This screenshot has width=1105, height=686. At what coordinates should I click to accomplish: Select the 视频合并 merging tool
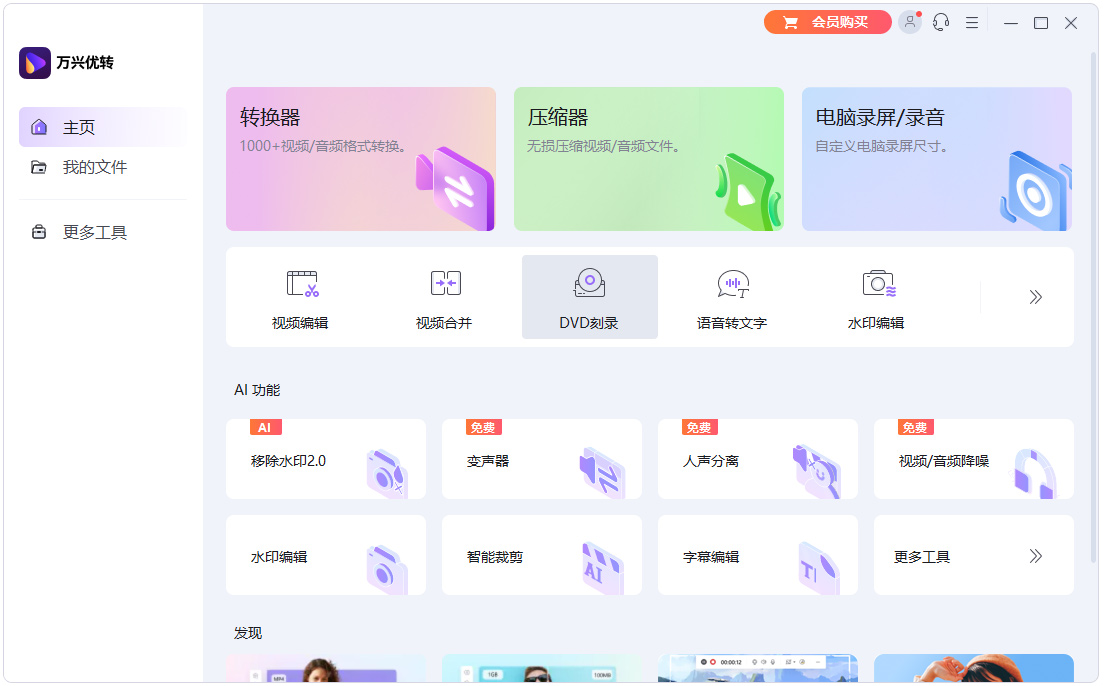tap(446, 297)
